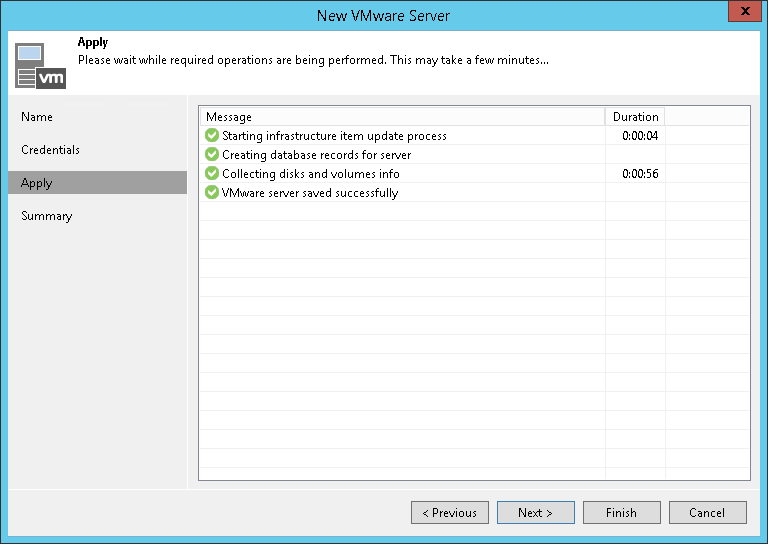Screen dimensions: 768x544
Task: Click the green check beside Creating database records
Action: point(212,154)
